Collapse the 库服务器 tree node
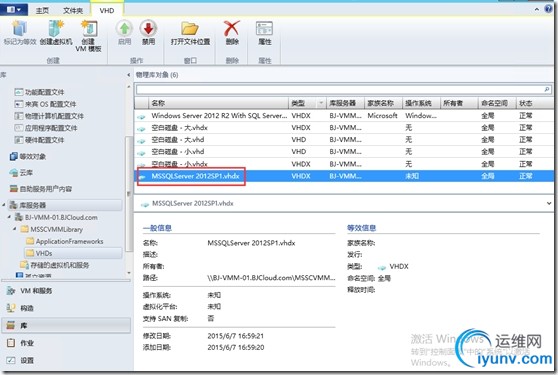The image size is (558, 375). pos(4,205)
